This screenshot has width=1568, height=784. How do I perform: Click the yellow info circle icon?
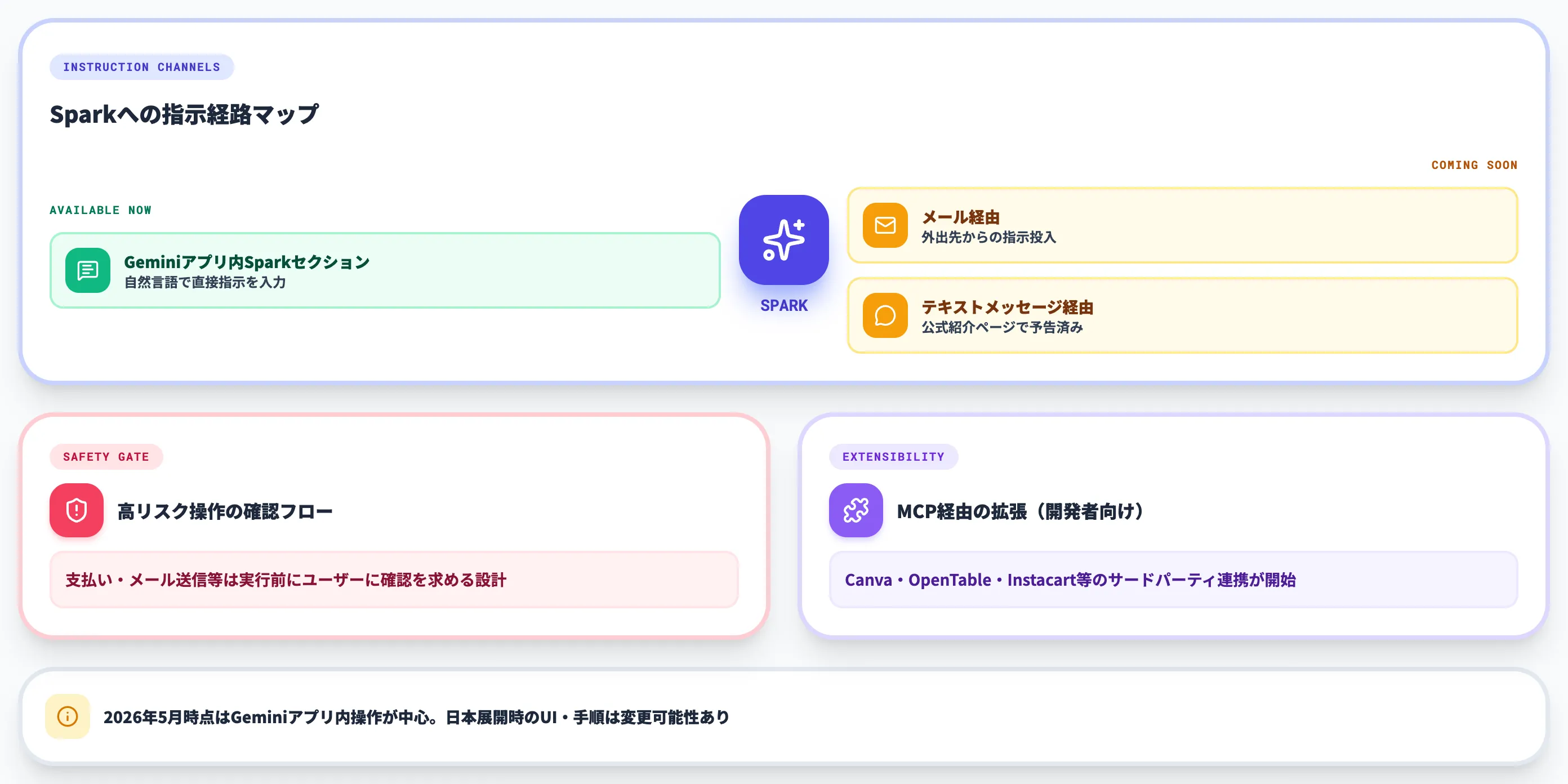coord(68,716)
